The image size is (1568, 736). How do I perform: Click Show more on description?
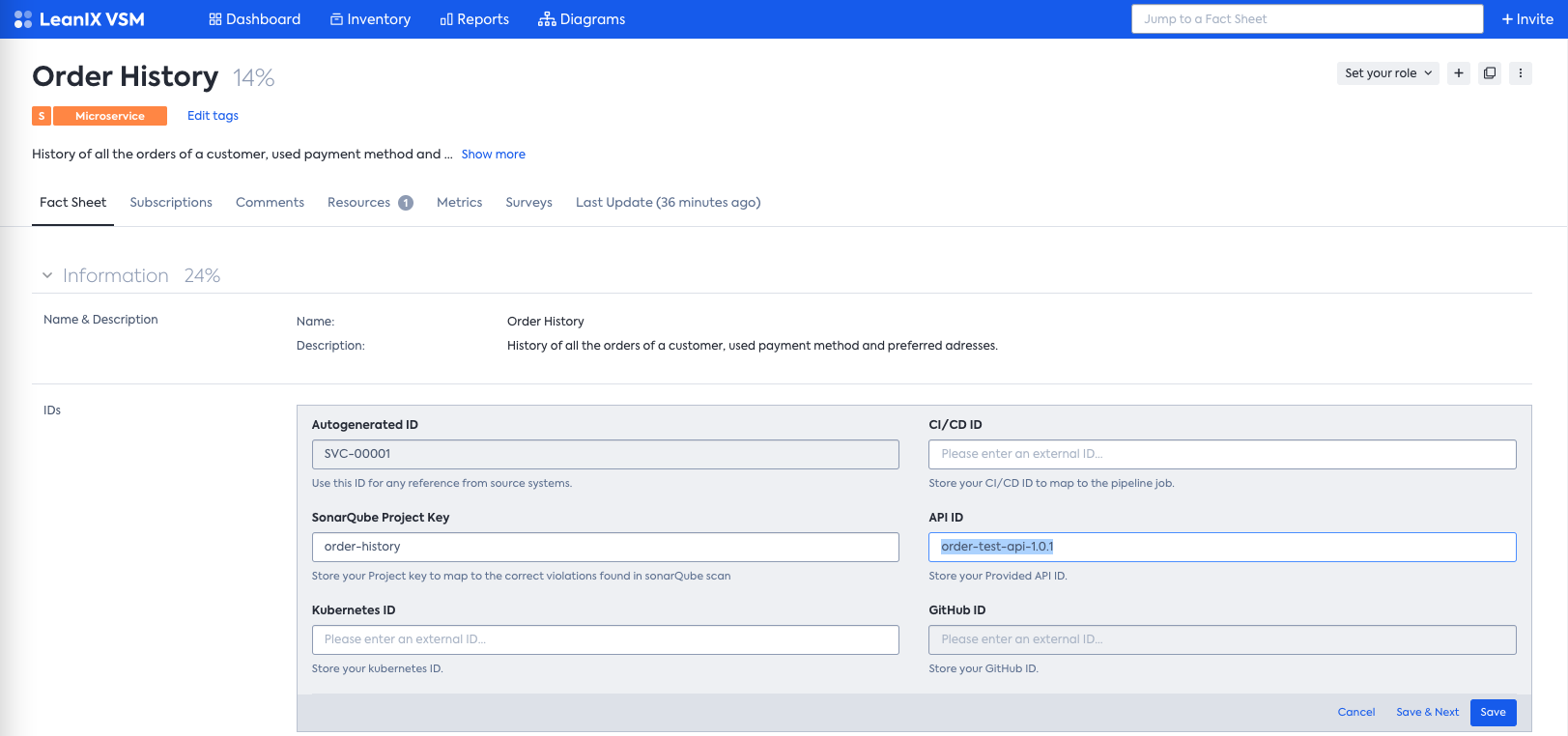[x=494, y=155]
